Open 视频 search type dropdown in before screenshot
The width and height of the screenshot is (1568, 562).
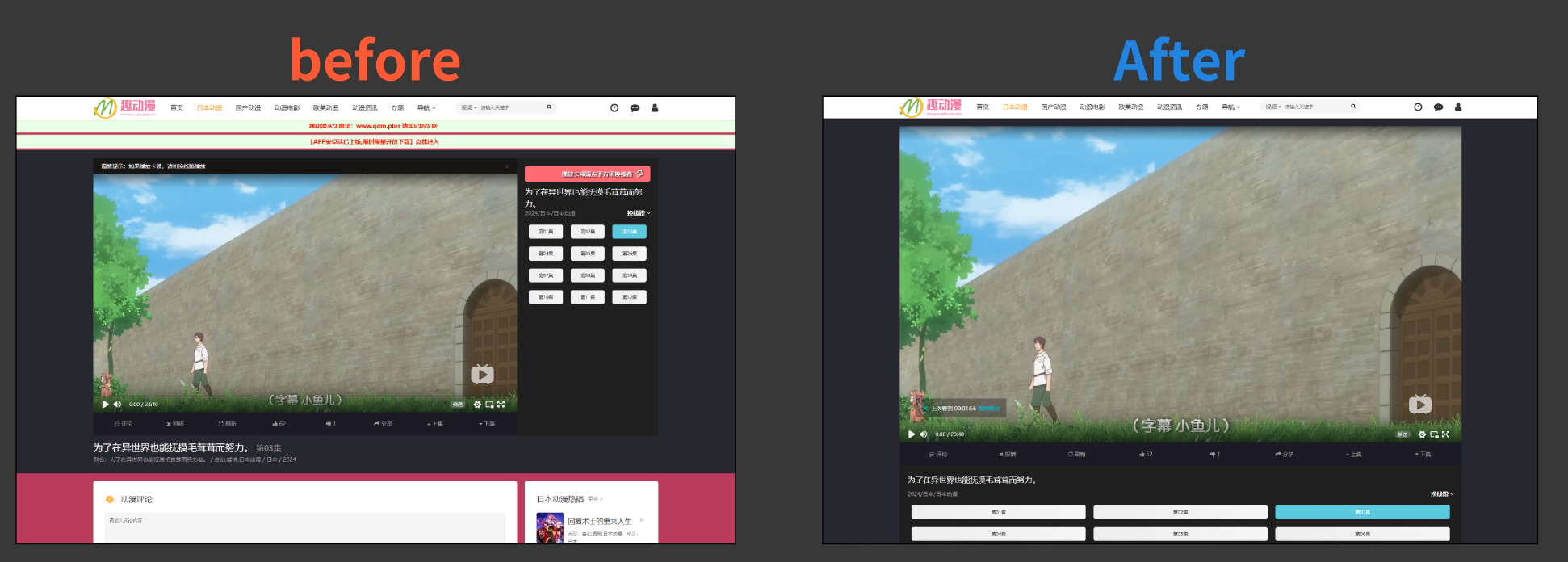pos(469,107)
